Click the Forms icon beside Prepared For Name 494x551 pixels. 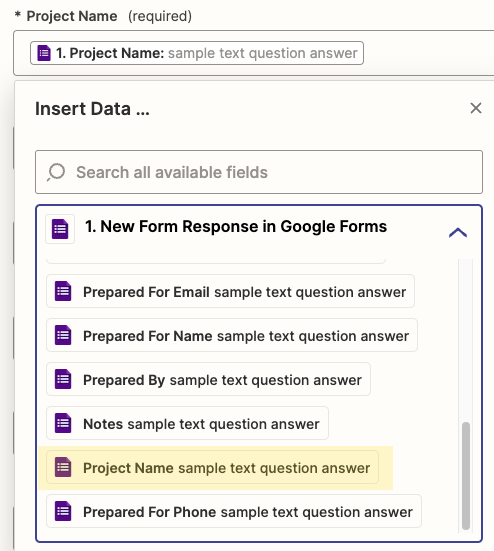(x=63, y=335)
